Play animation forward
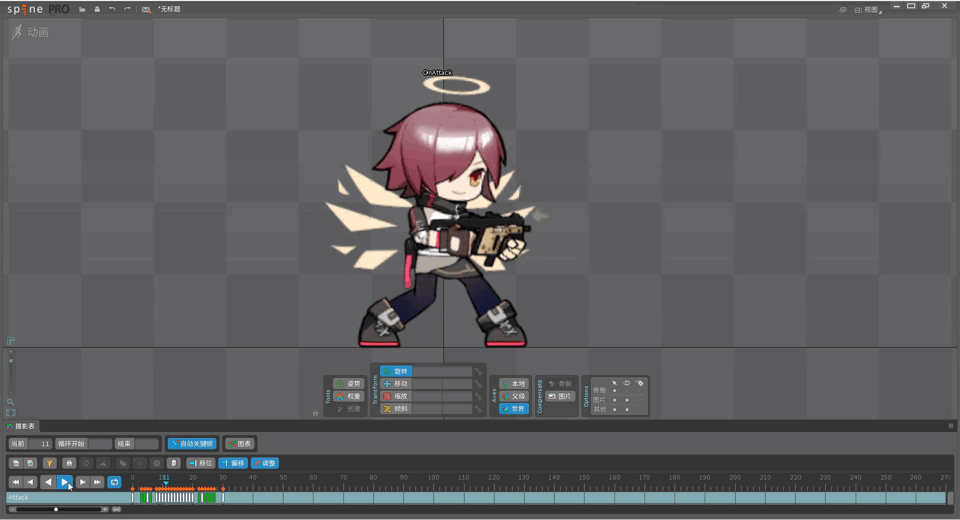The height and width of the screenshot is (520, 960). pyautogui.click(x=65, y=482)
